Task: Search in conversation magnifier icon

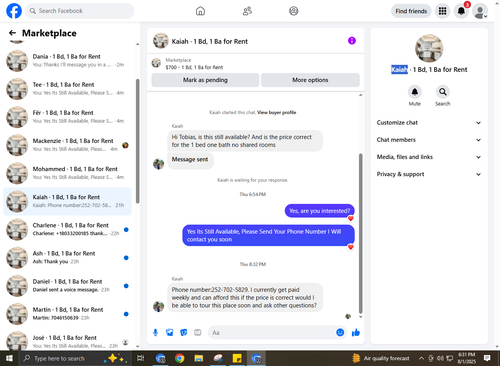Action: pyautogui.click(x=443, y=92)
